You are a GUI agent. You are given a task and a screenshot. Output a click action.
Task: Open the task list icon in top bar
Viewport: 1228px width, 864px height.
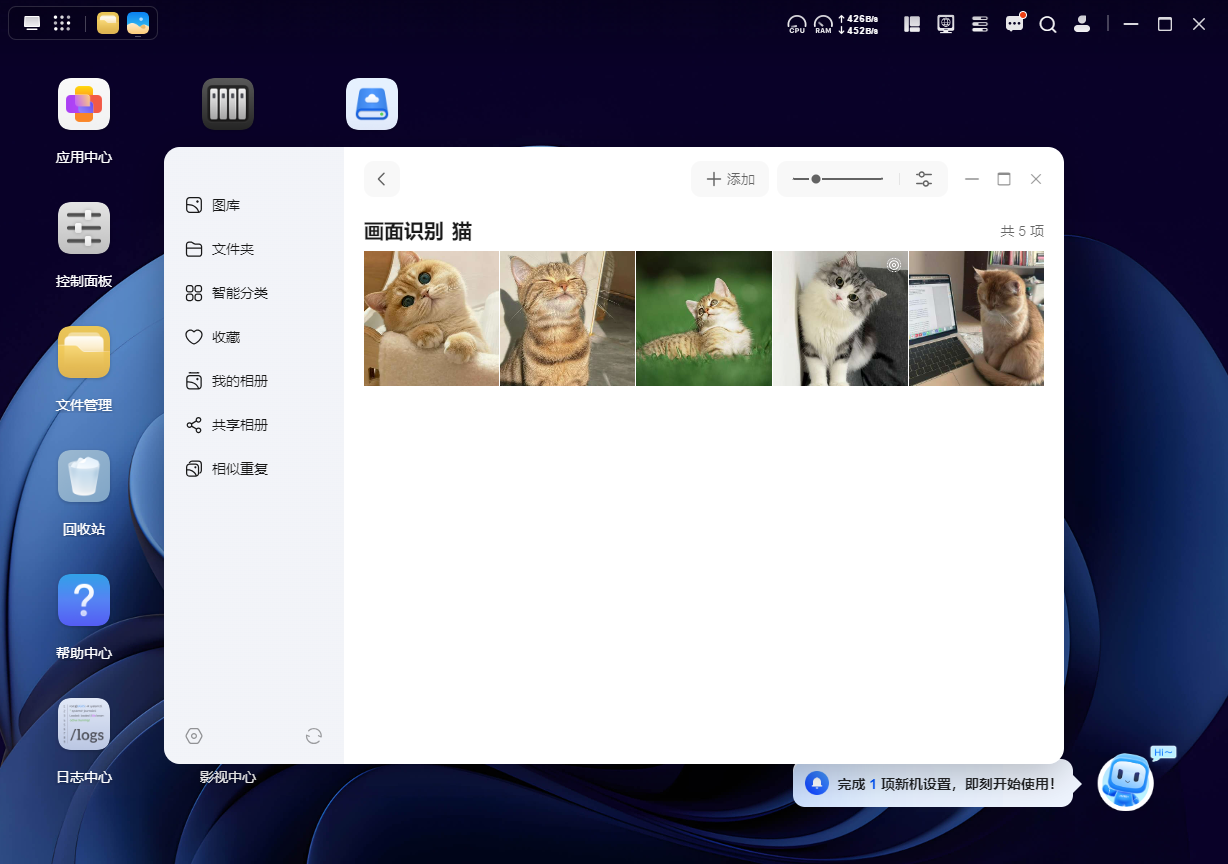980,24
